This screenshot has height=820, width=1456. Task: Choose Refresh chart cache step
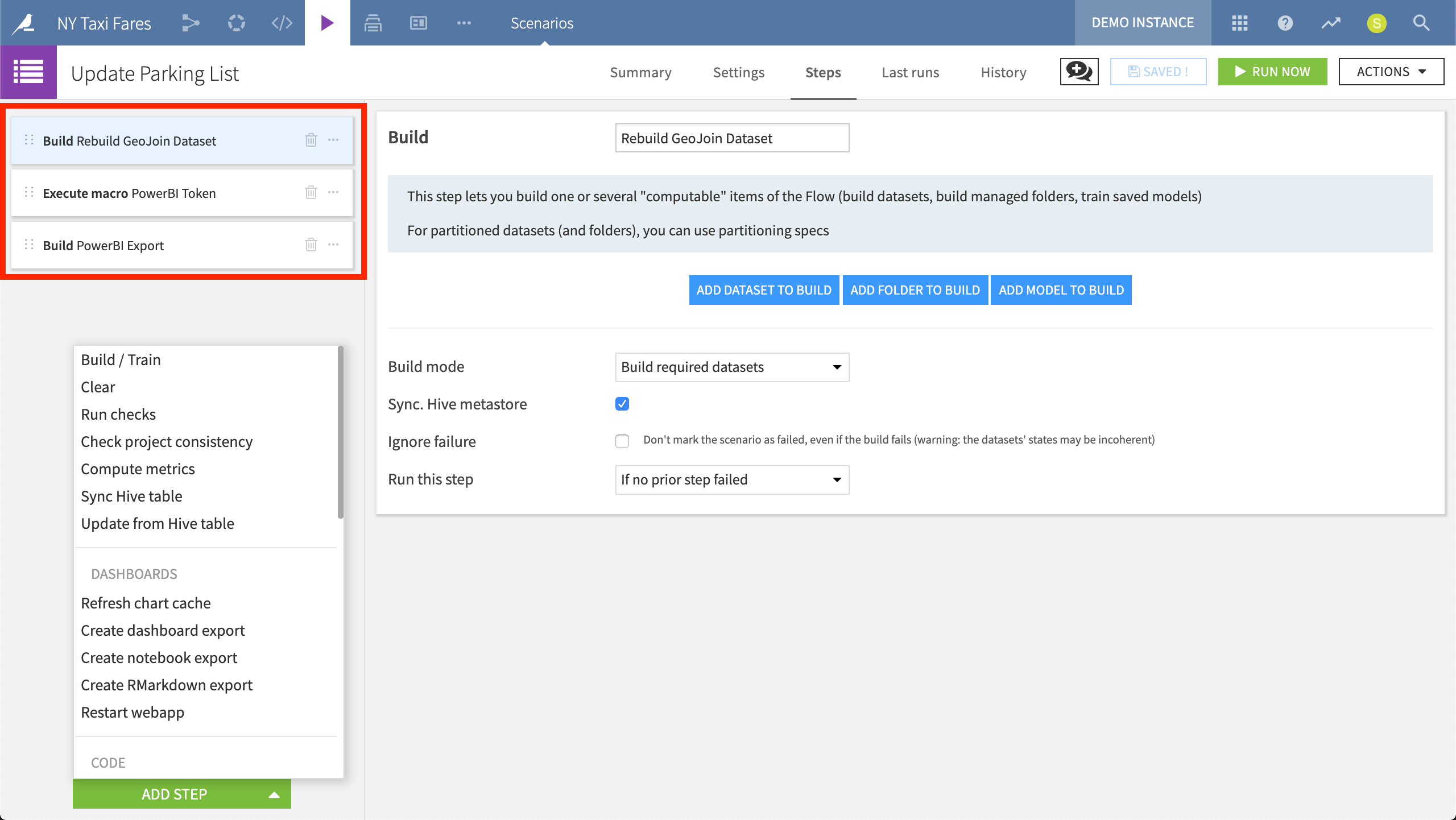click(x=146, y=603)
